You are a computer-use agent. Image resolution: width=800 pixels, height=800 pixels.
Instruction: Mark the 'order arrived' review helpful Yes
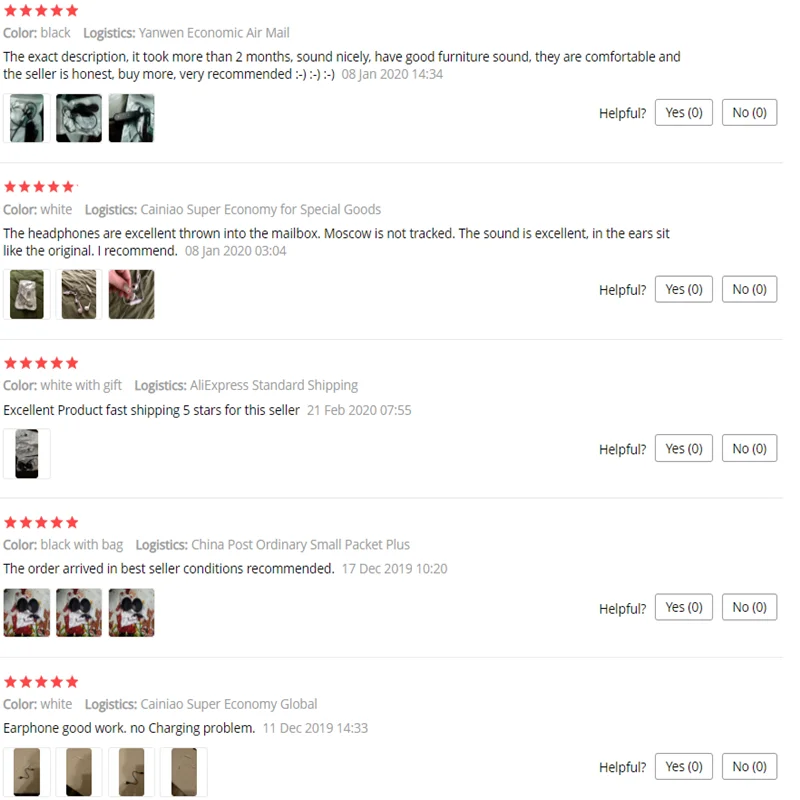[x=683, y=607]
